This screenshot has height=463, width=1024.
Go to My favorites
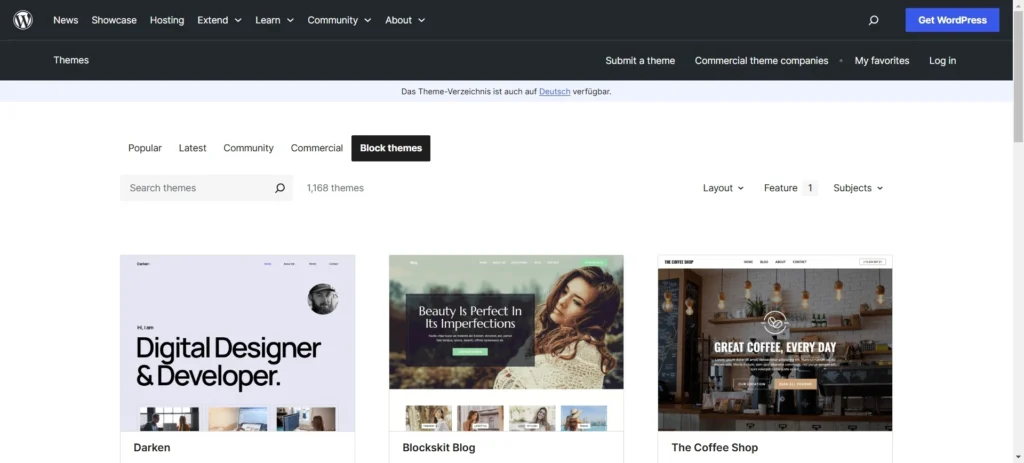pyautogui.click(x=882, y=61)
